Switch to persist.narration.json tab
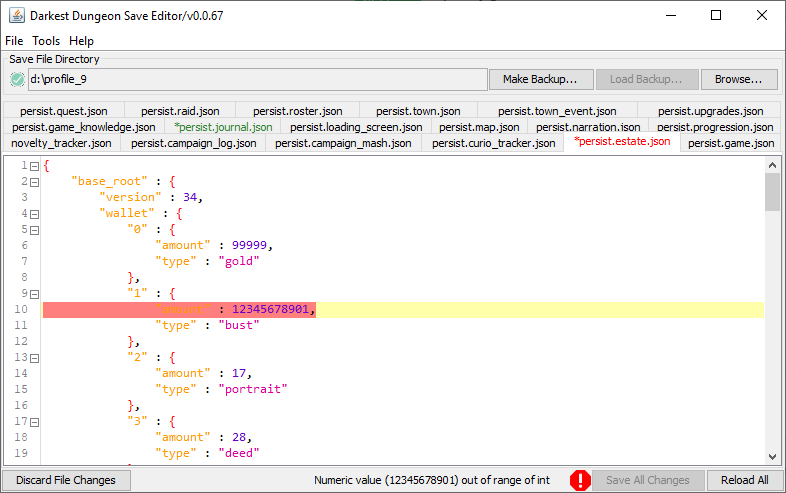Image resolution: width=786 pixels, height=493 pixels. [x=588, y=127]
